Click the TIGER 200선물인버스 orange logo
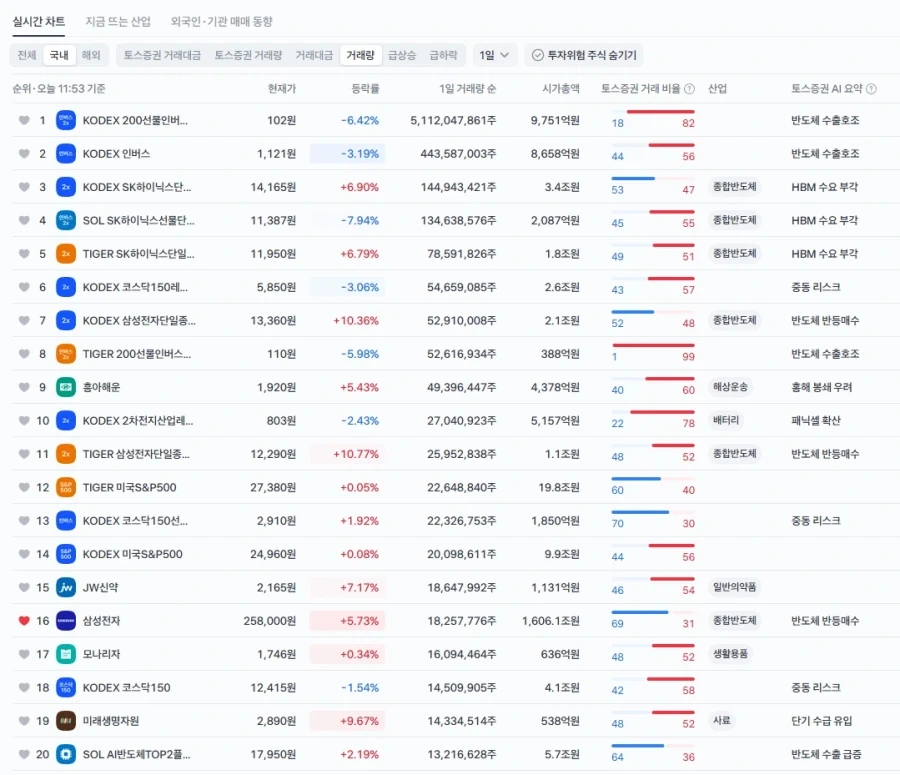Viewport: 900px width, 775px height. click(x=66, y=354)
